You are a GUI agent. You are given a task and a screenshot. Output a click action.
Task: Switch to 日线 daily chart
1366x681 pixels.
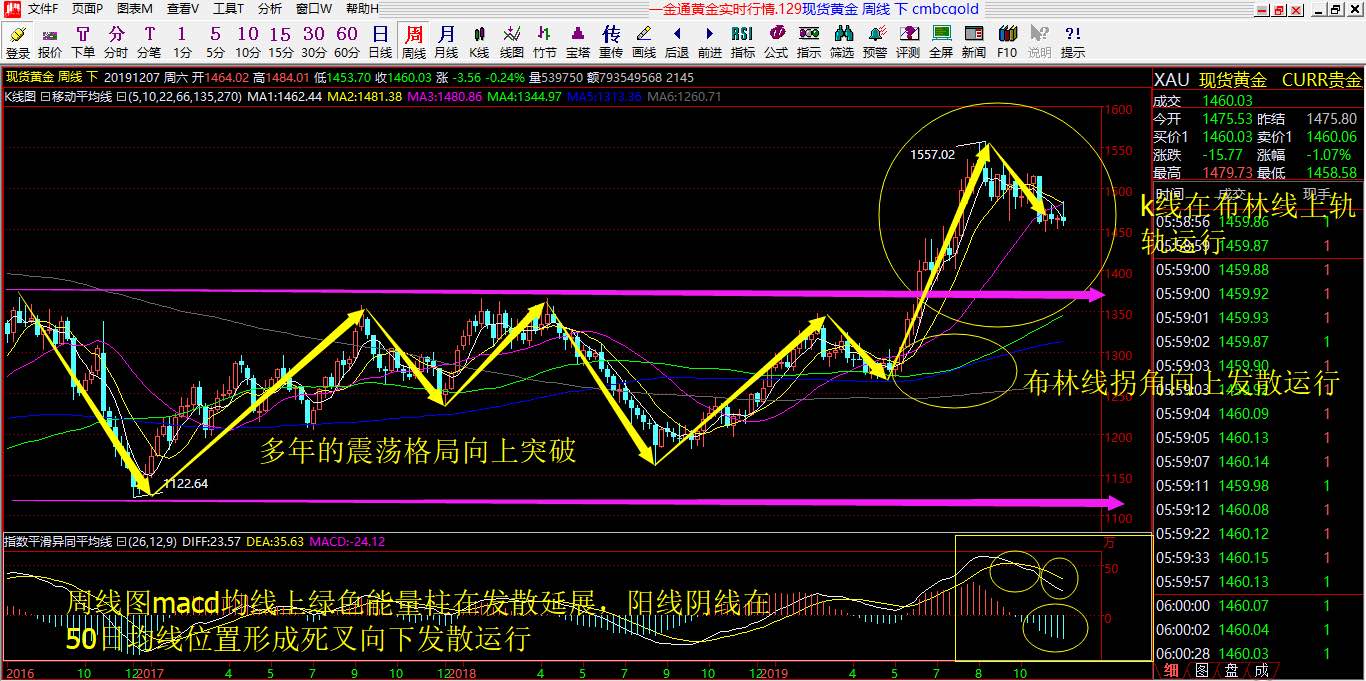[x=380, y=42]
